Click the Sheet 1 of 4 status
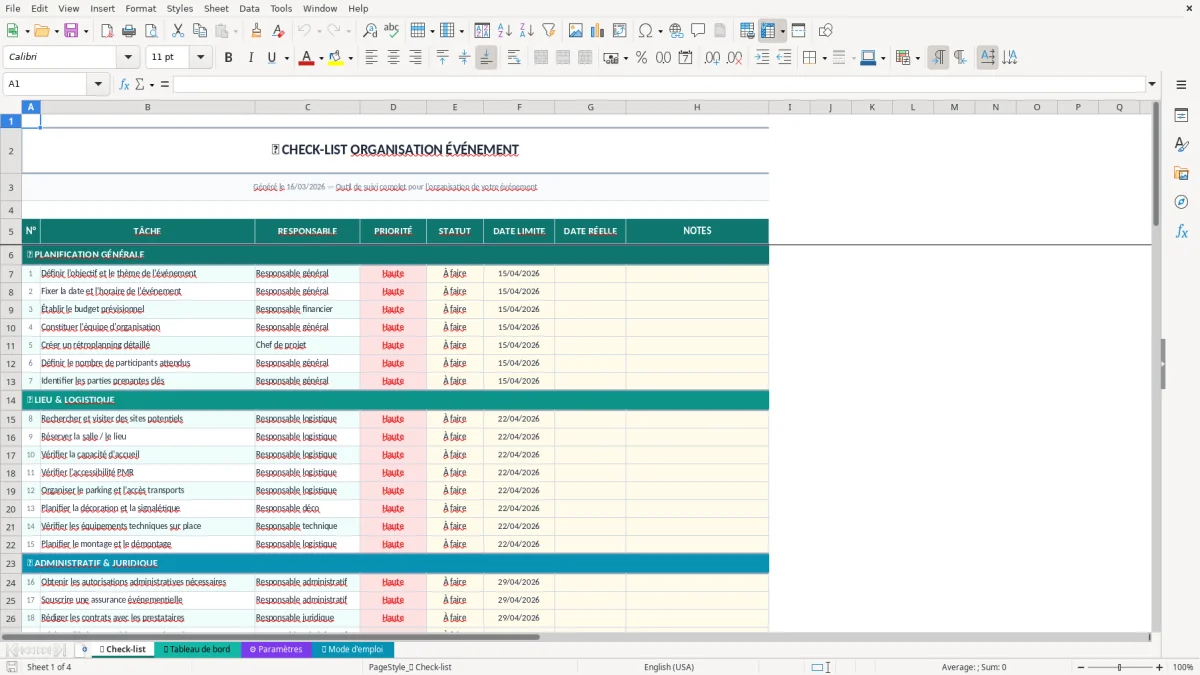 pos(49,667)
